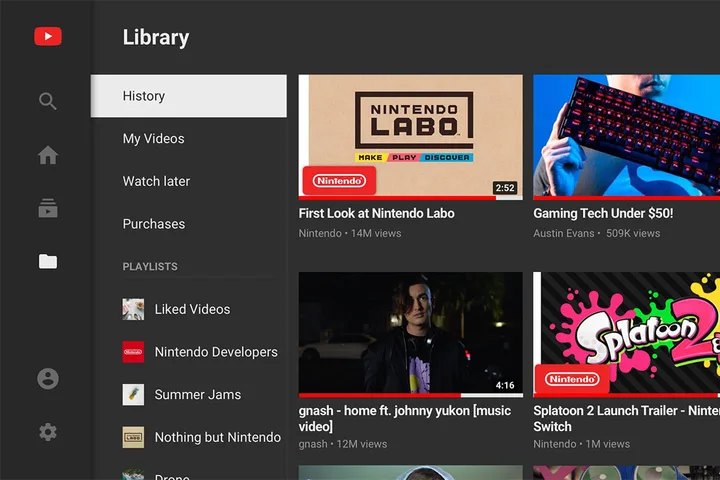720x480 pixels.
Task: Open the Search magnifier icon
Action: point(48,101)
